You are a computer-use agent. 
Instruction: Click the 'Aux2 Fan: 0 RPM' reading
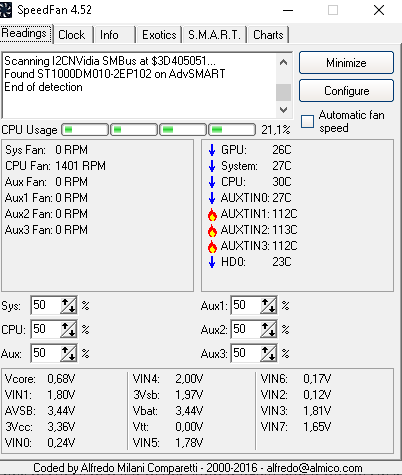pyautogui.click(x=46, y=214)
